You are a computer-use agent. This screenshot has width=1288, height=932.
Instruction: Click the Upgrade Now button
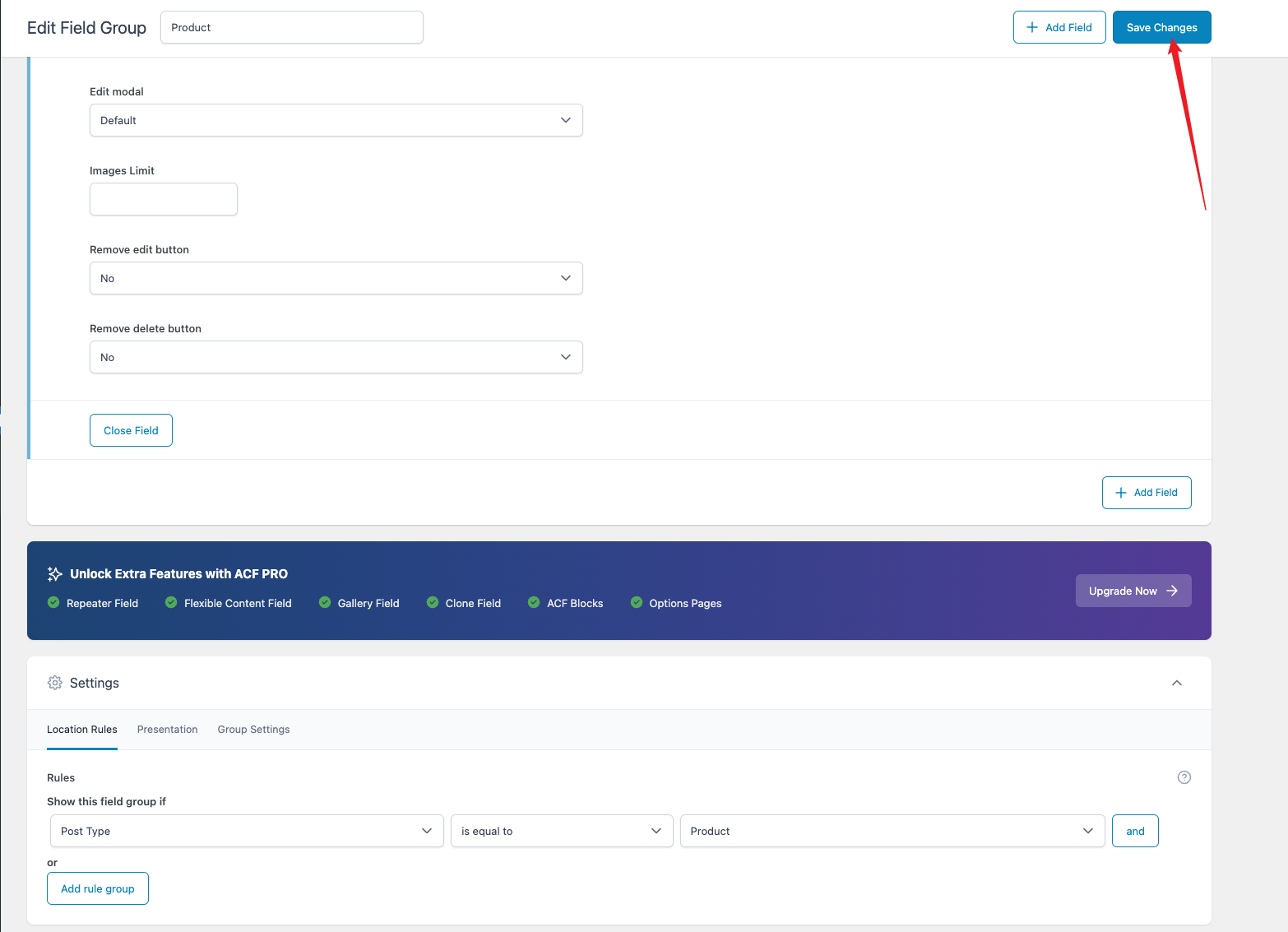(1133, 591)
